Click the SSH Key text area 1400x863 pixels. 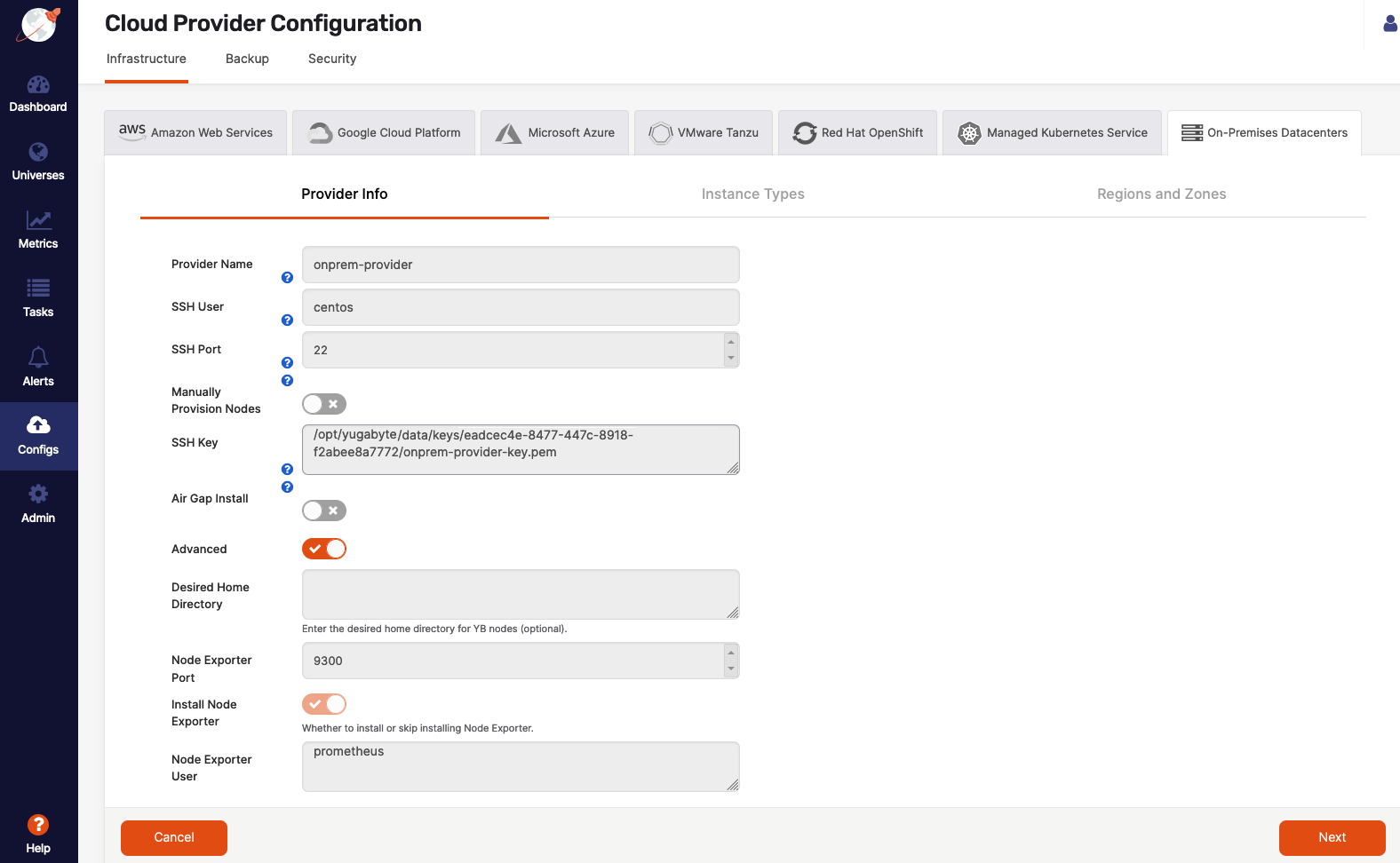521,449
